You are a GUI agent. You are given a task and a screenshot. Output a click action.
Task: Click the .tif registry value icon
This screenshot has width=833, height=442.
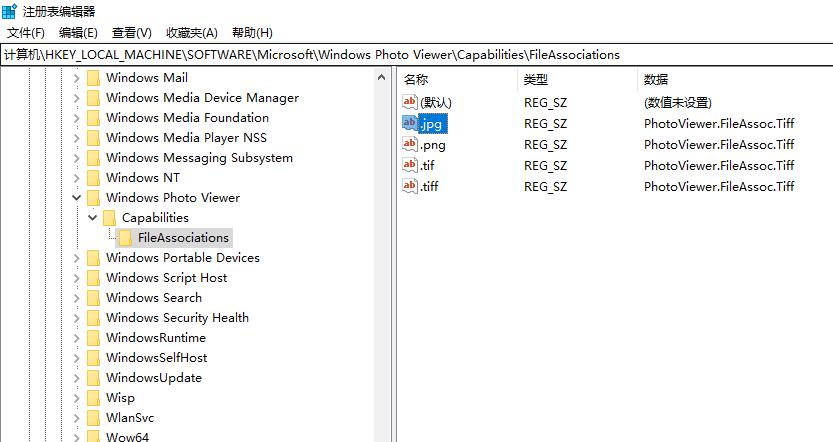tap(410, 165)
